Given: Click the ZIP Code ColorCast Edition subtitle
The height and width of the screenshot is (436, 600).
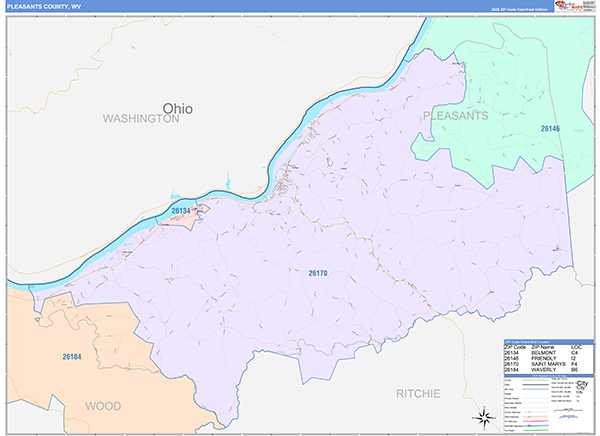Looking at the screenshot, I should [x=519, y=9].
